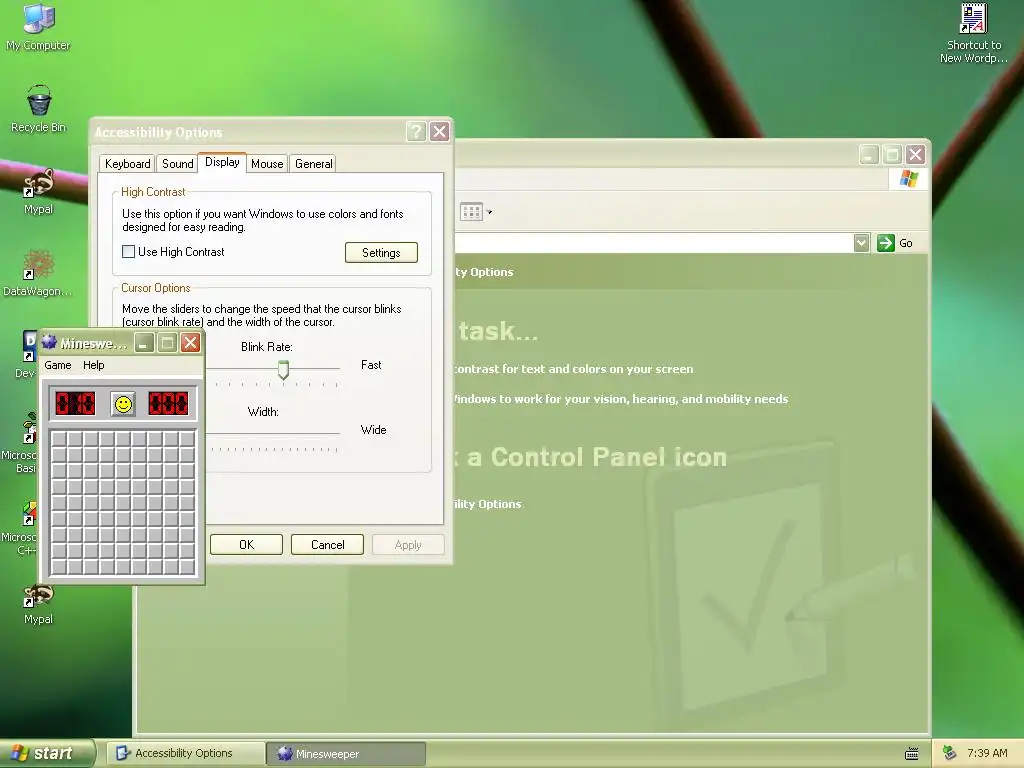1024x768 pixels.
Task: Open My Computer desktop icon
Action: point(38,27)
